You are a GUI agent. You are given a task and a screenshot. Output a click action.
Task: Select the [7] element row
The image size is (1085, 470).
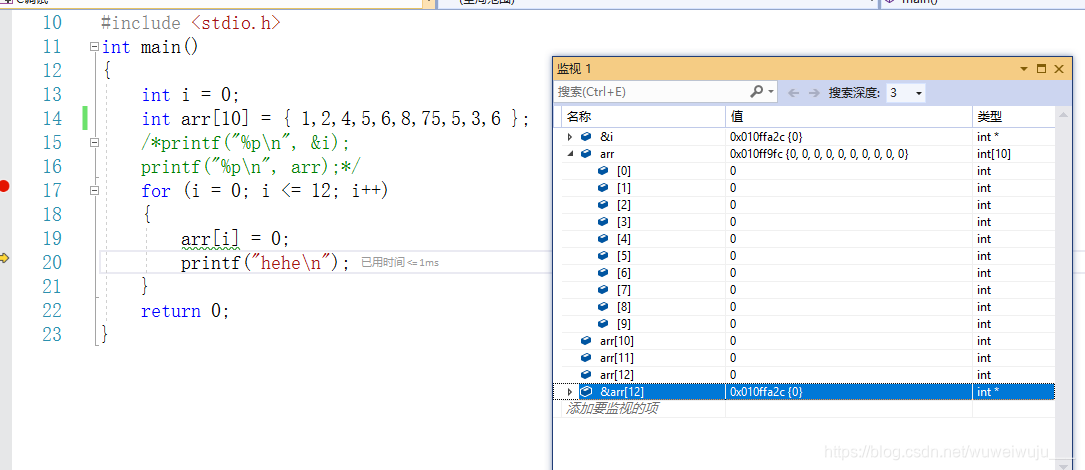click(x=805, y=289)
